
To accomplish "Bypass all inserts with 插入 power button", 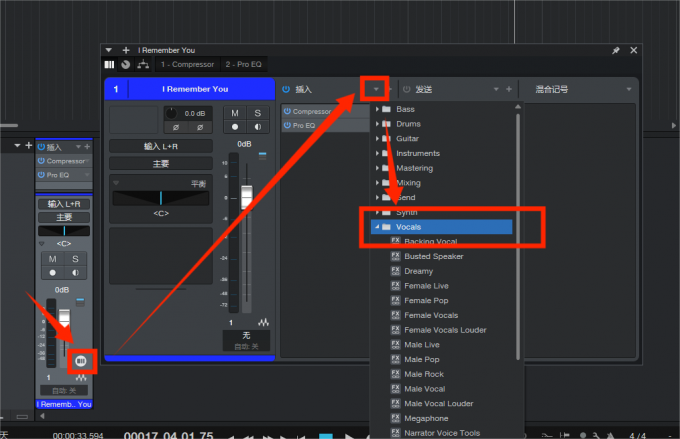I will [286, 89].
